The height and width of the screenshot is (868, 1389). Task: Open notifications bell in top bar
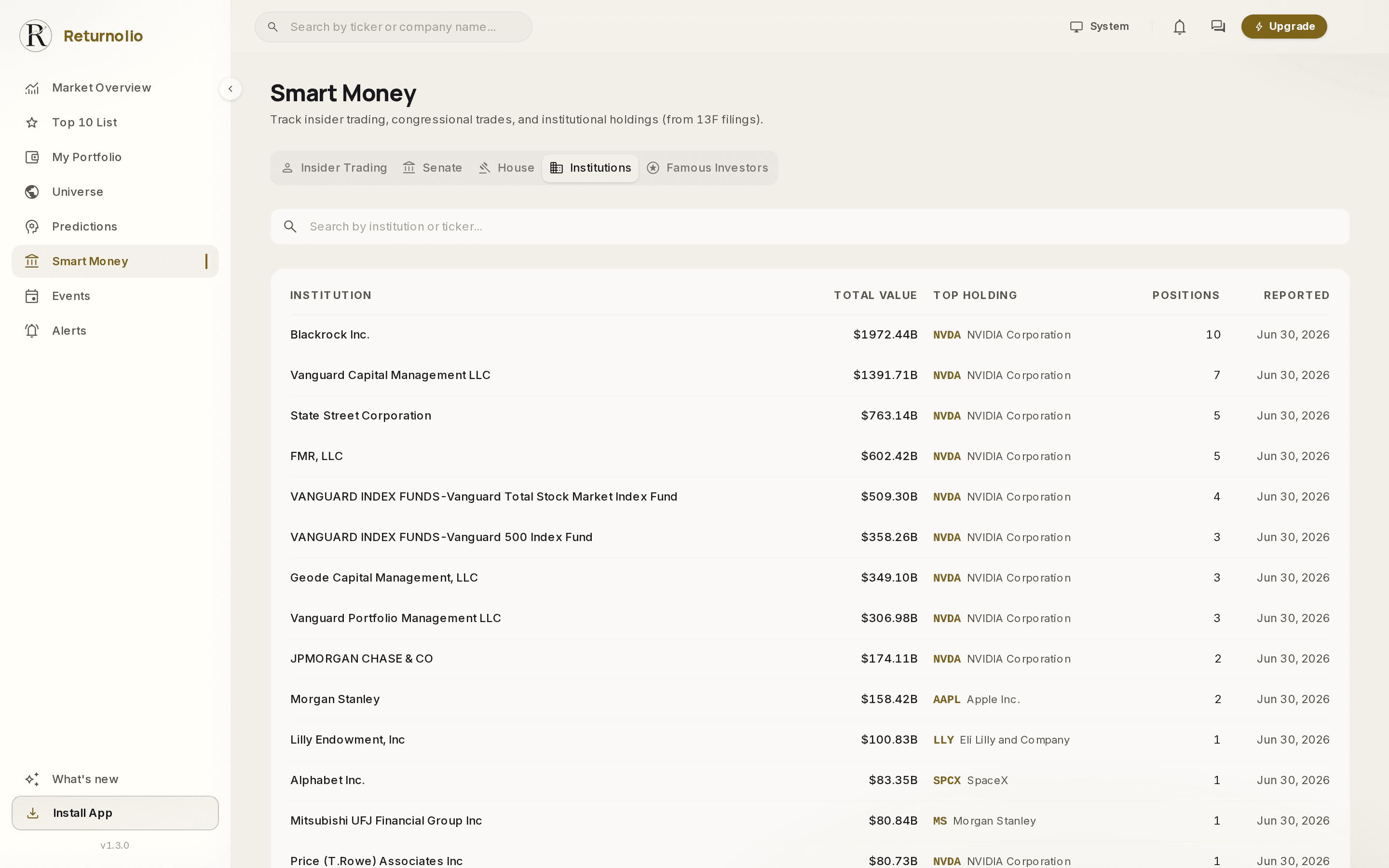pyautogui.click(x=1180, y=27)
